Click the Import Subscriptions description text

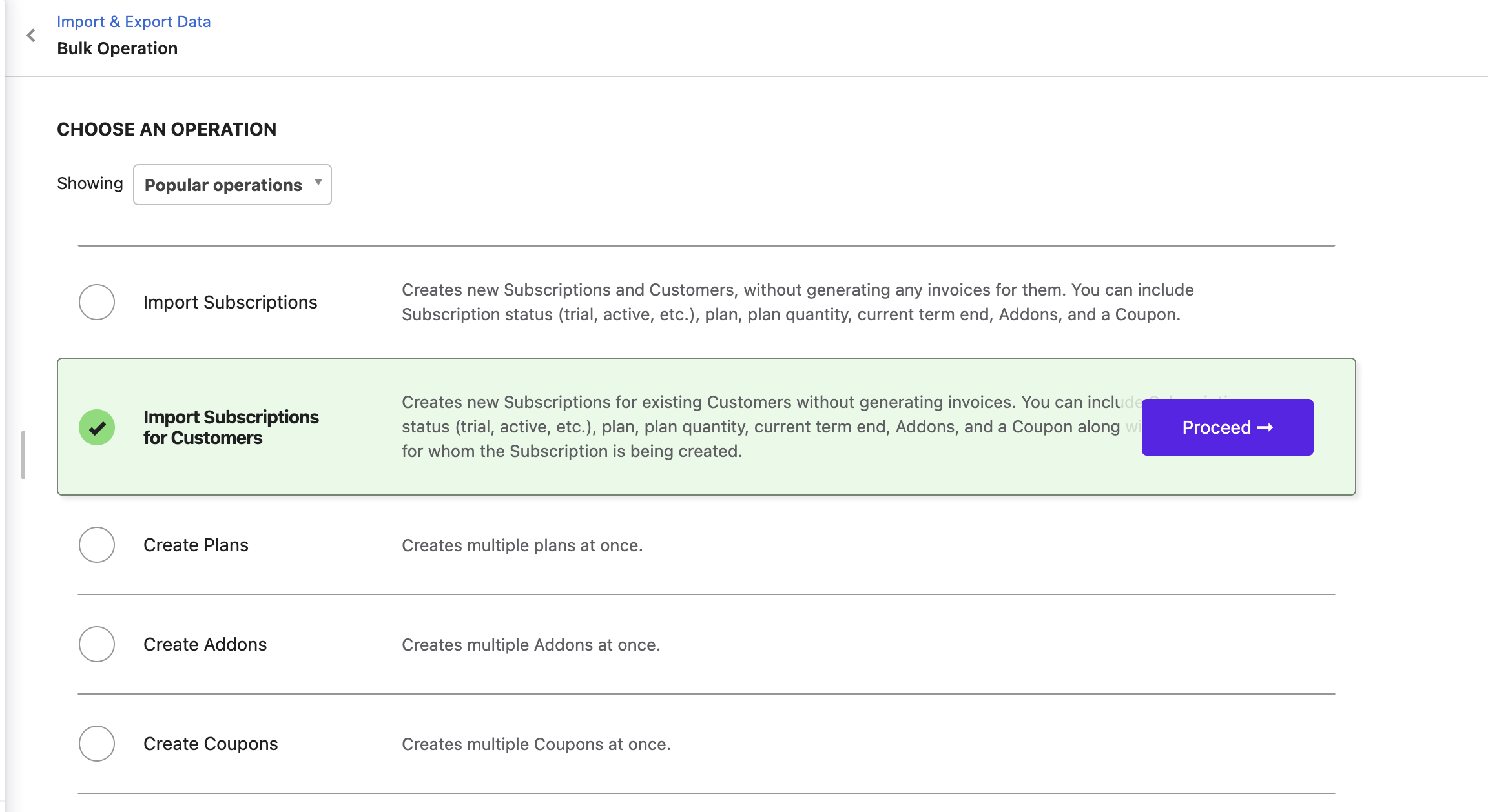pyautogui.click(x=797, y=302)
